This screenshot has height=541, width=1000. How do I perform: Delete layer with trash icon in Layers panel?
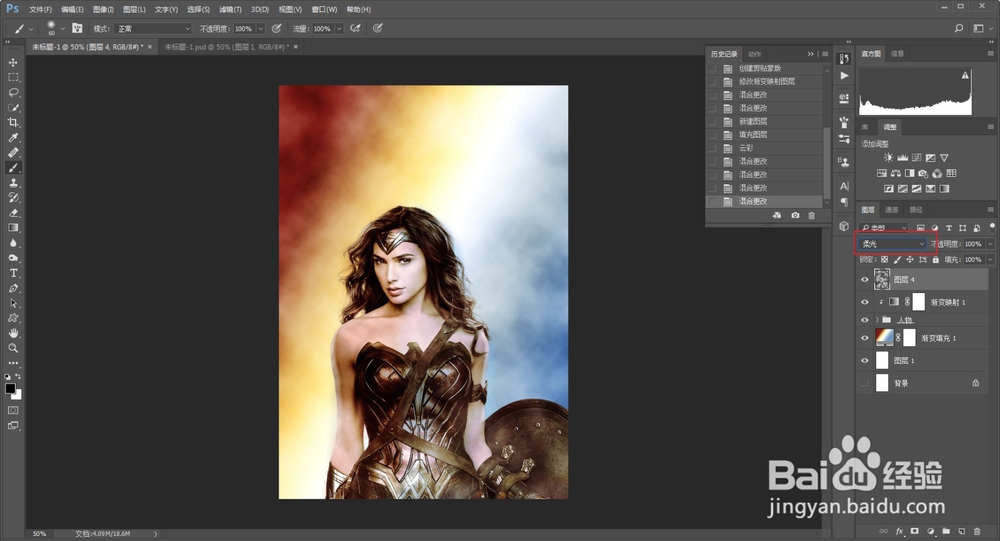(977, 531)
